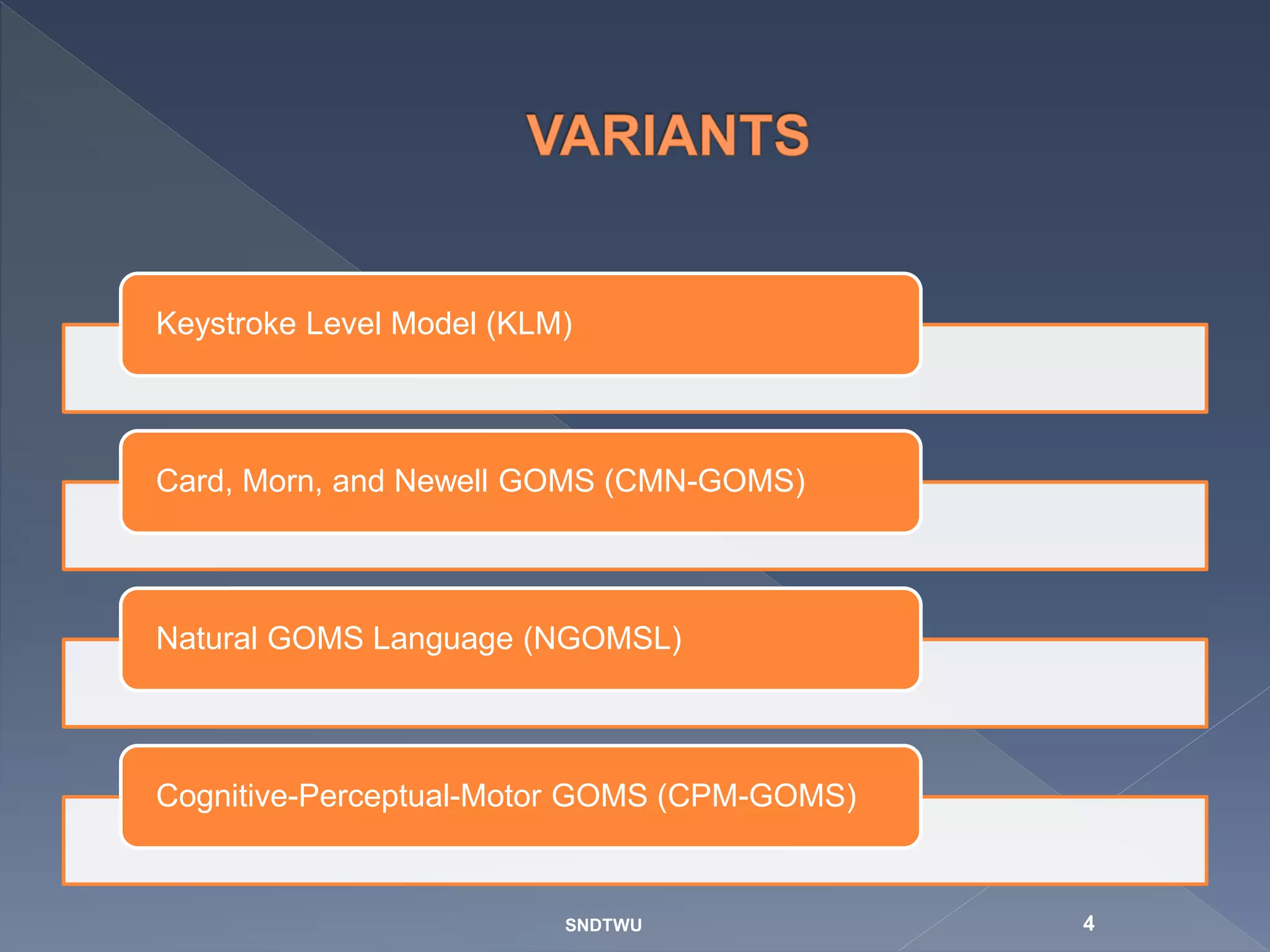The image size is (1270, 952).
Task: Click the SNDTWU footer text
Action: [603, 925]
